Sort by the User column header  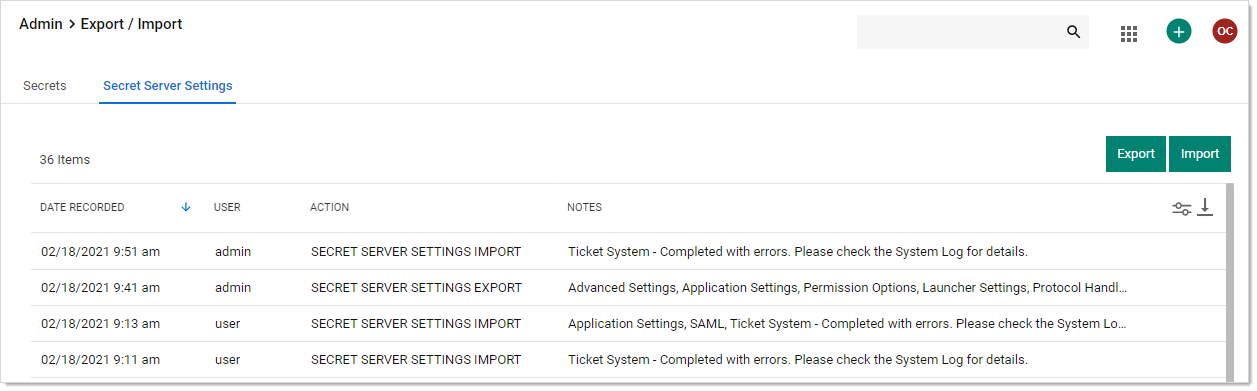coord(227,208)
